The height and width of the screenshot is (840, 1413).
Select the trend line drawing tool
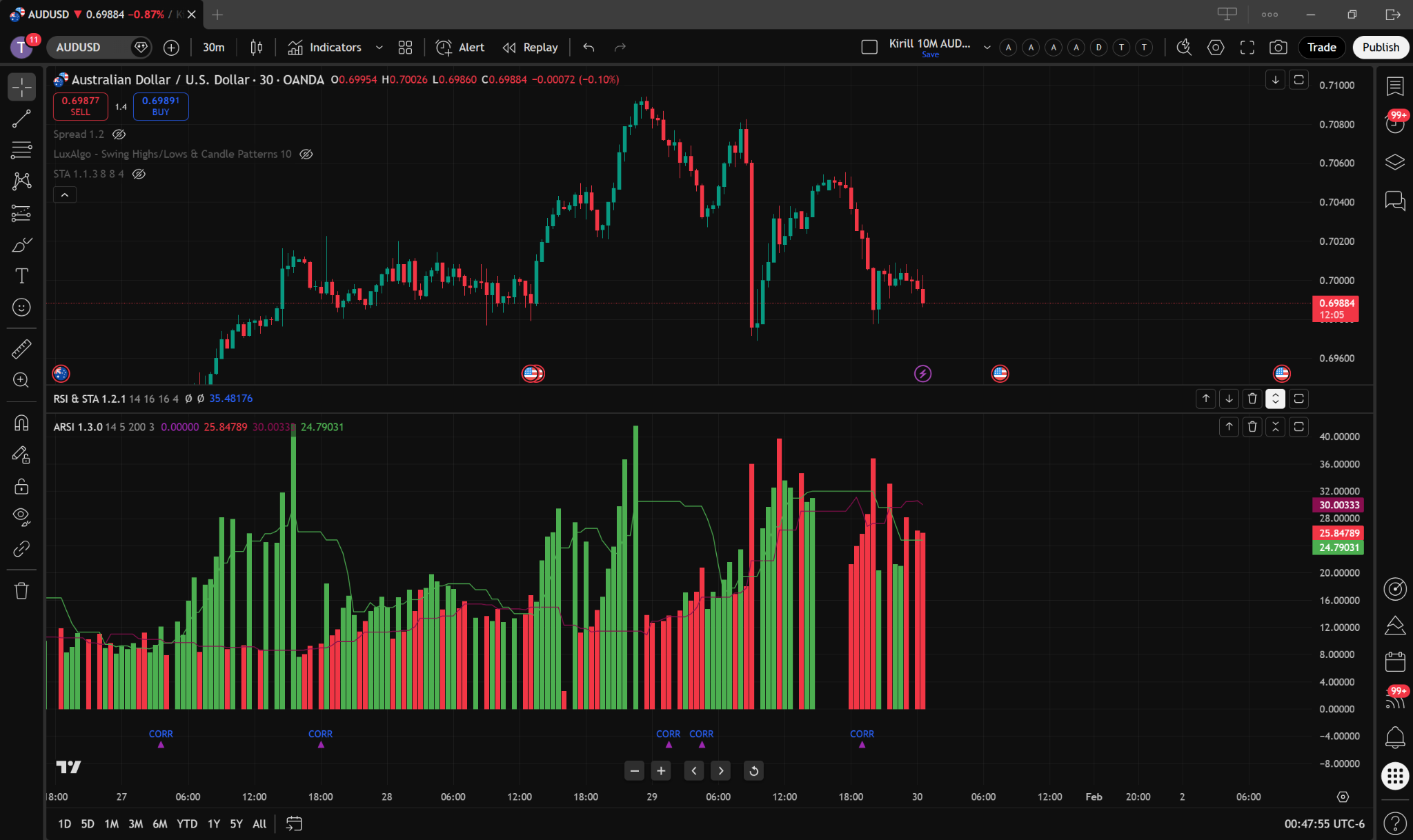(x=21, y=119)
